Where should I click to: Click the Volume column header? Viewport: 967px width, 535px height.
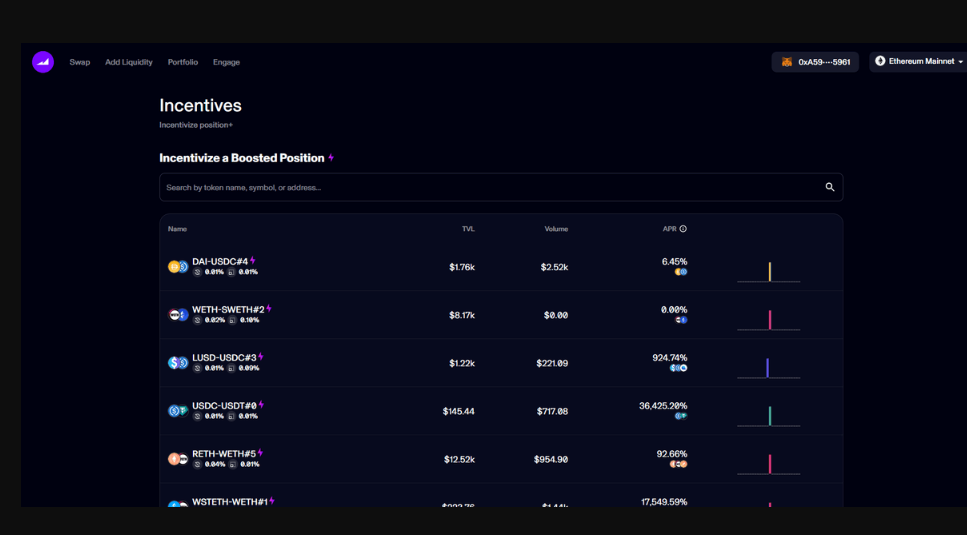[x=556, y=229]
